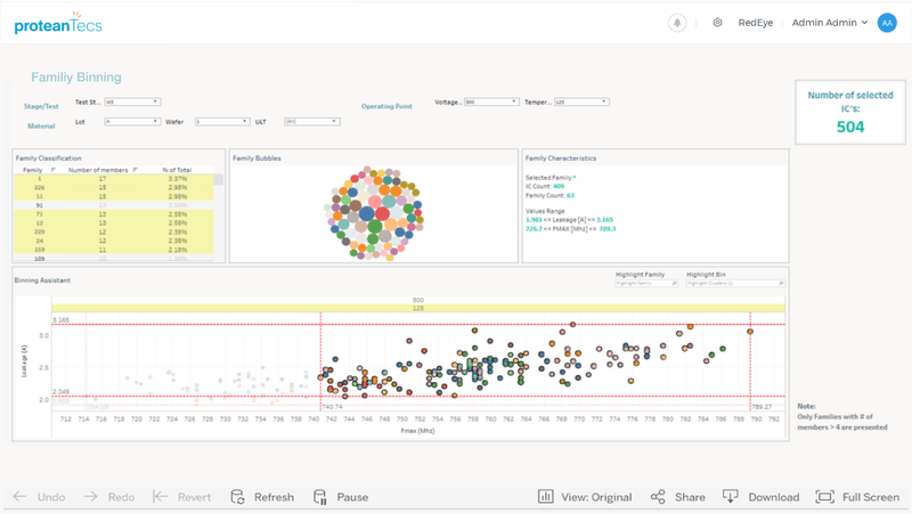
Task: Click the proteanTecs logo
Action: point(58,24)
